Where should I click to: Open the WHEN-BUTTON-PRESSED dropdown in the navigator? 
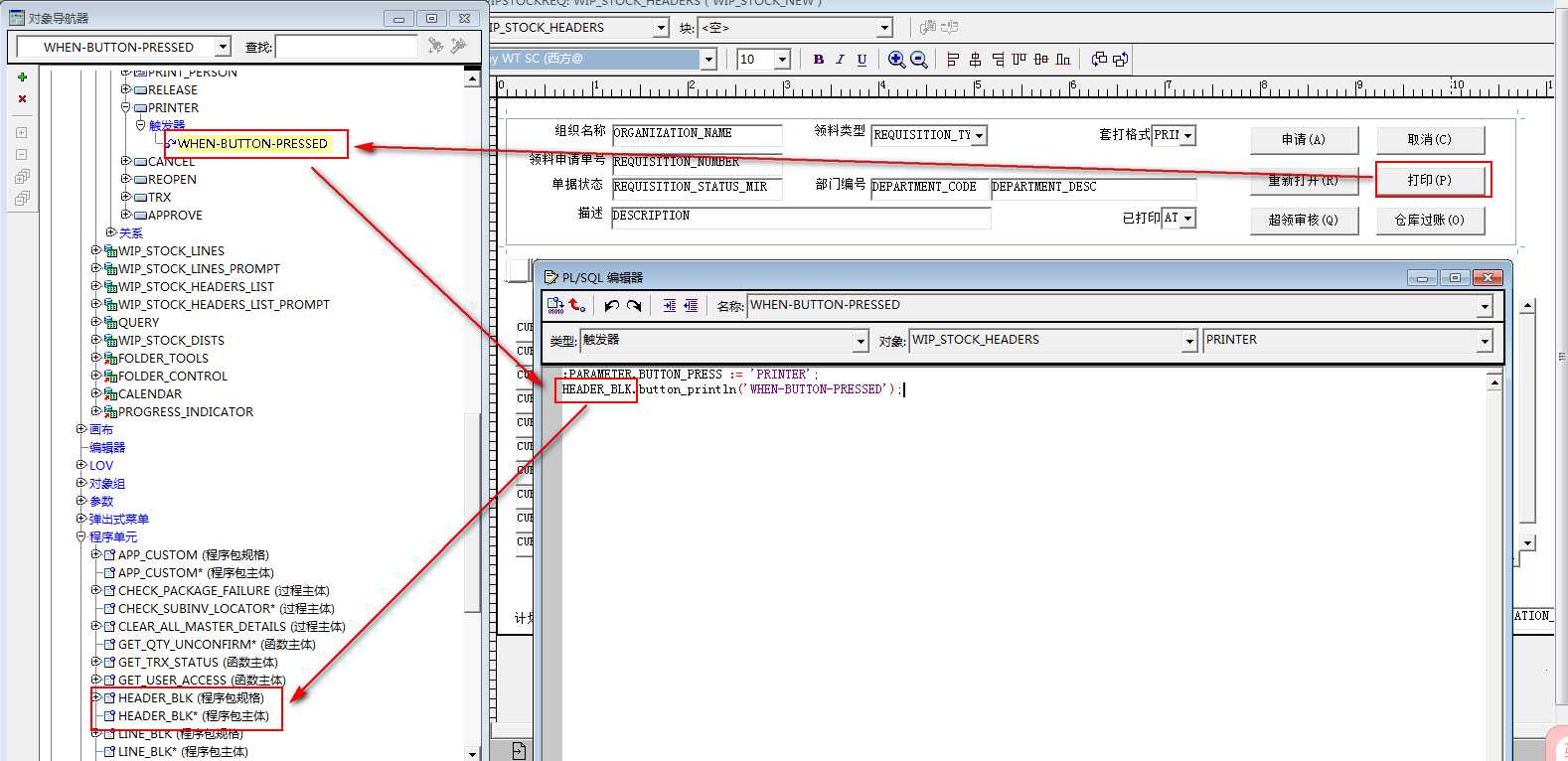(223, 47)
